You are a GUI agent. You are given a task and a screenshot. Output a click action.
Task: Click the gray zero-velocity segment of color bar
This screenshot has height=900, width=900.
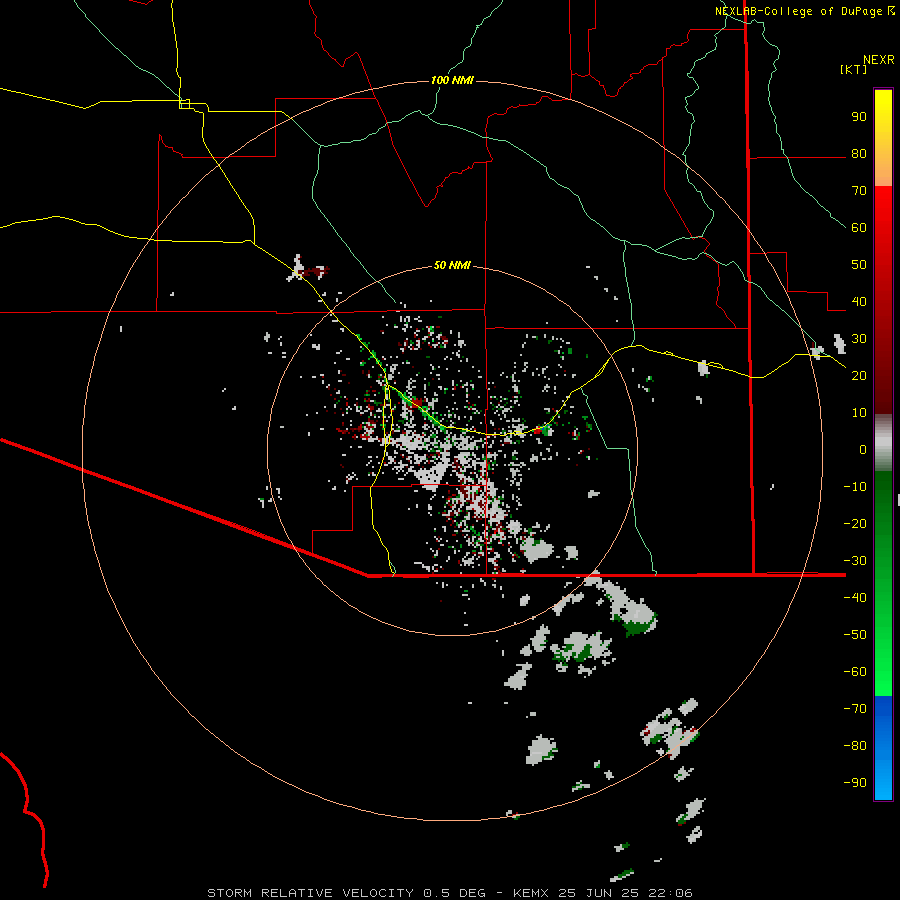pos(883,443)
